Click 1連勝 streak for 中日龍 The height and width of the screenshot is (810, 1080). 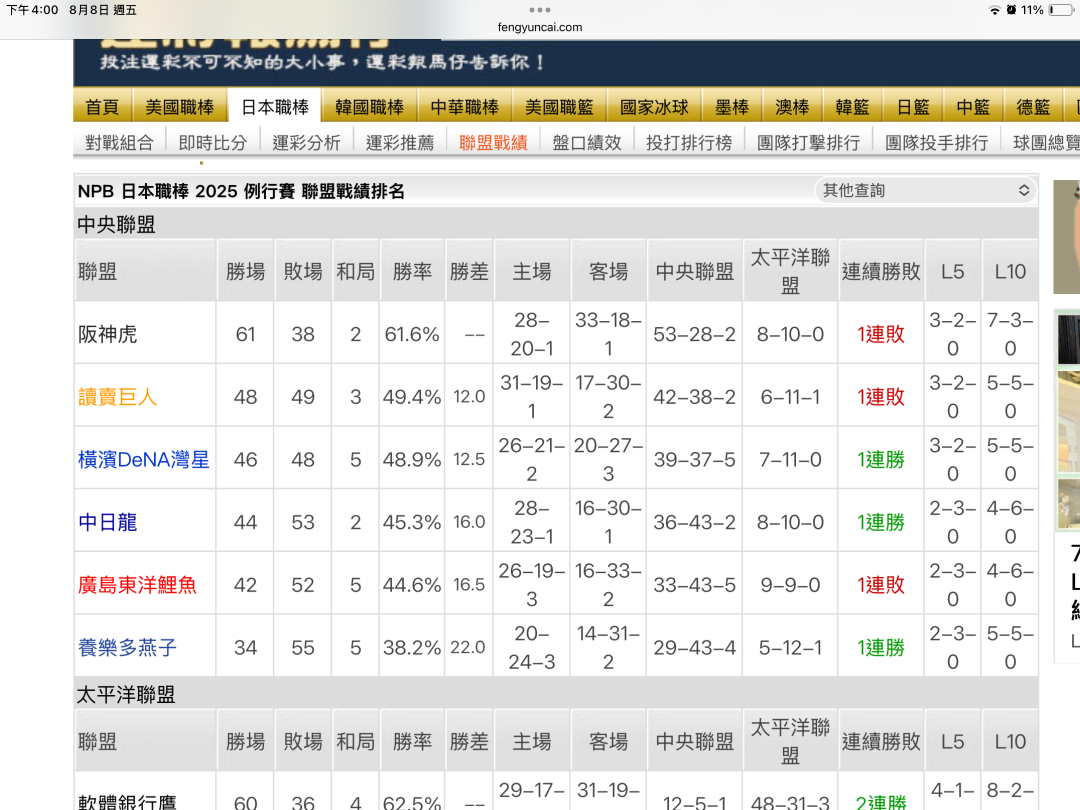click(881, 522)
